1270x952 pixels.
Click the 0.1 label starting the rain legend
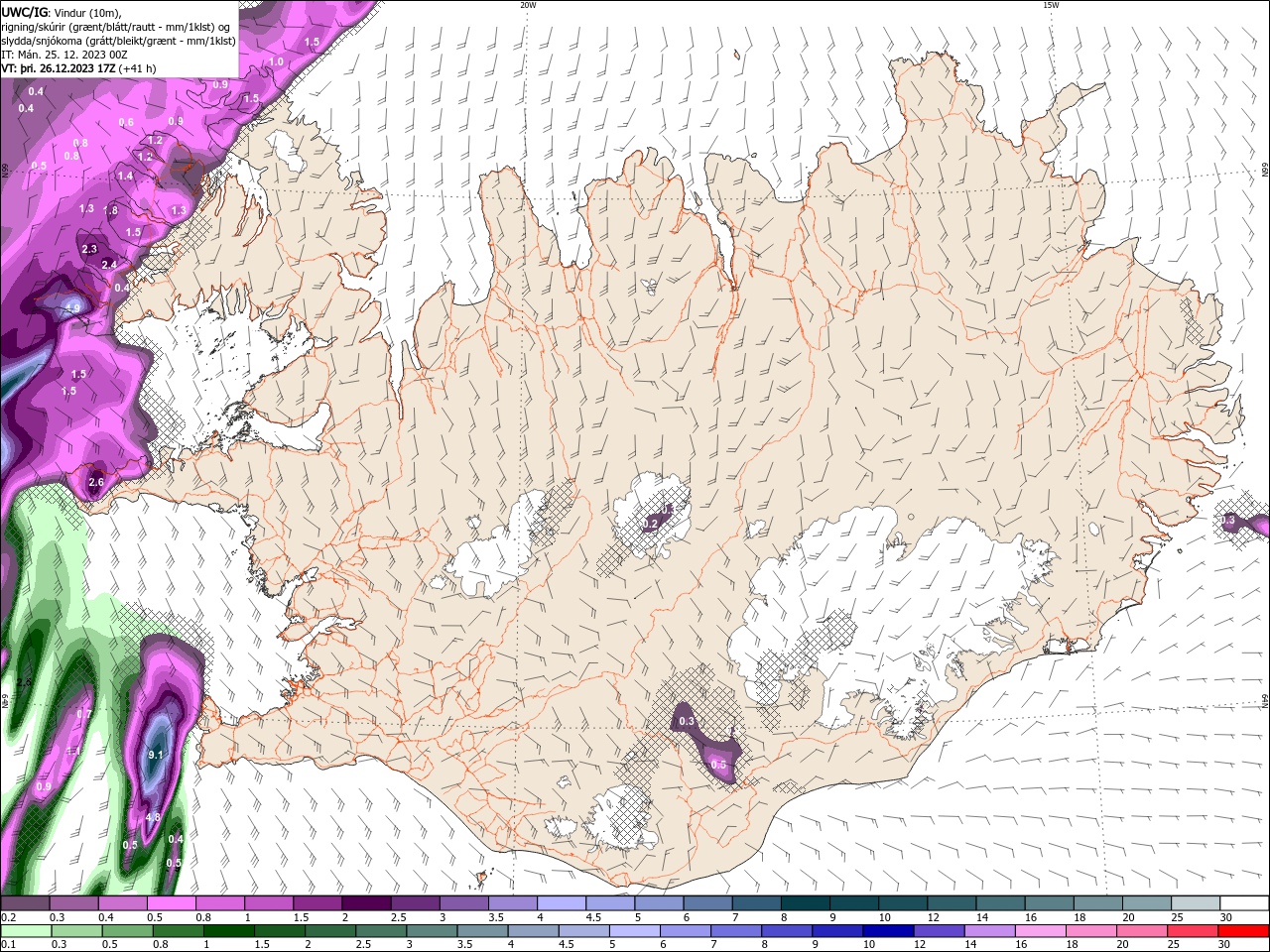coord(8,945)
